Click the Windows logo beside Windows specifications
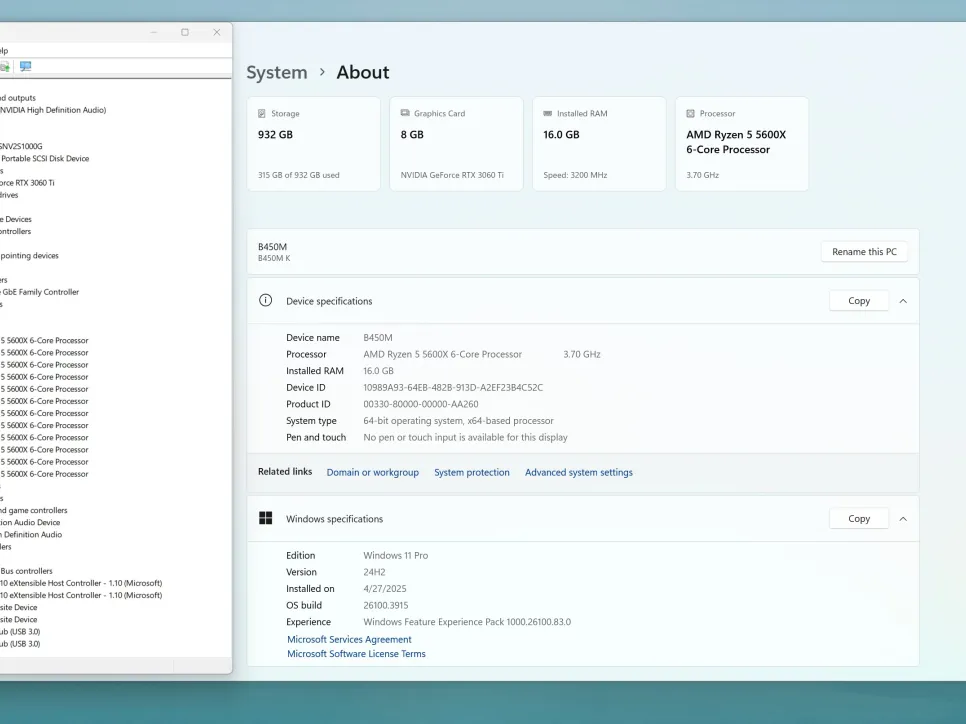 coord(266,518)
